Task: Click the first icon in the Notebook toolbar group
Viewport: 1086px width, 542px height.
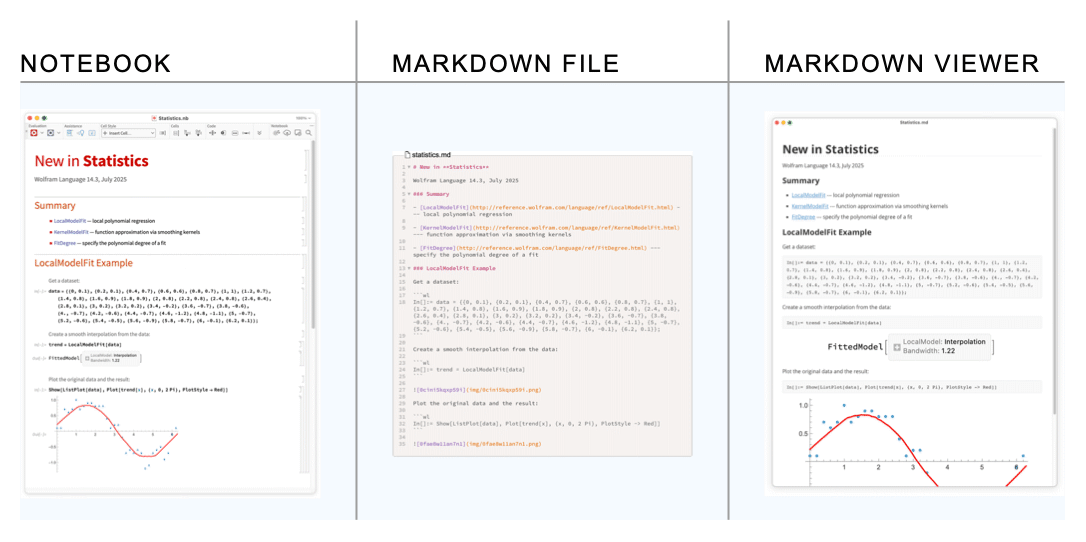Action: point(276,133)
